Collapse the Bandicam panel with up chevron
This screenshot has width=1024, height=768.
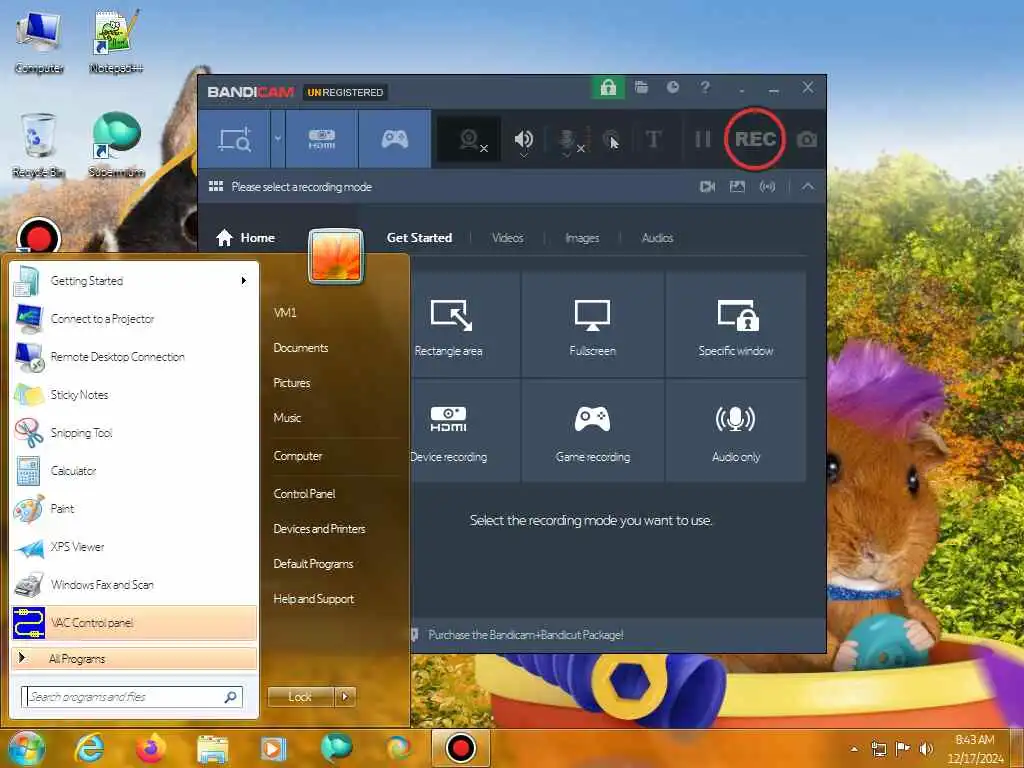pyautogui.click(x=808, y=187)
